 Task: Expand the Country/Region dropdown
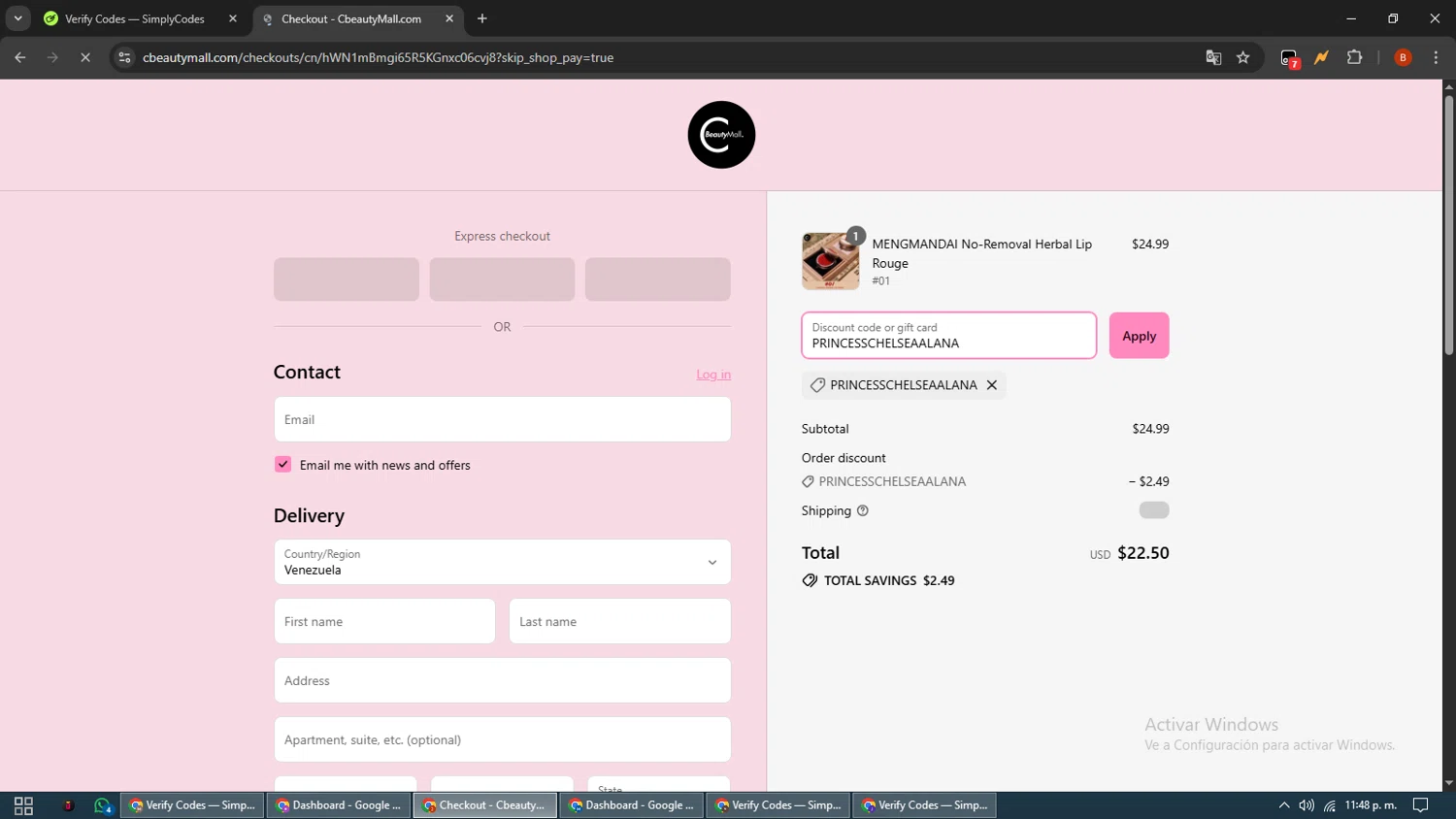pos(502,562)
